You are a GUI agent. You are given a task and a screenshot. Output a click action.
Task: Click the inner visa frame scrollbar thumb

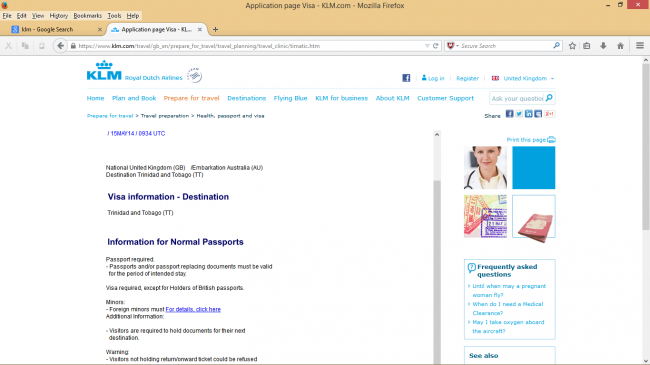(x=437, y=272)
